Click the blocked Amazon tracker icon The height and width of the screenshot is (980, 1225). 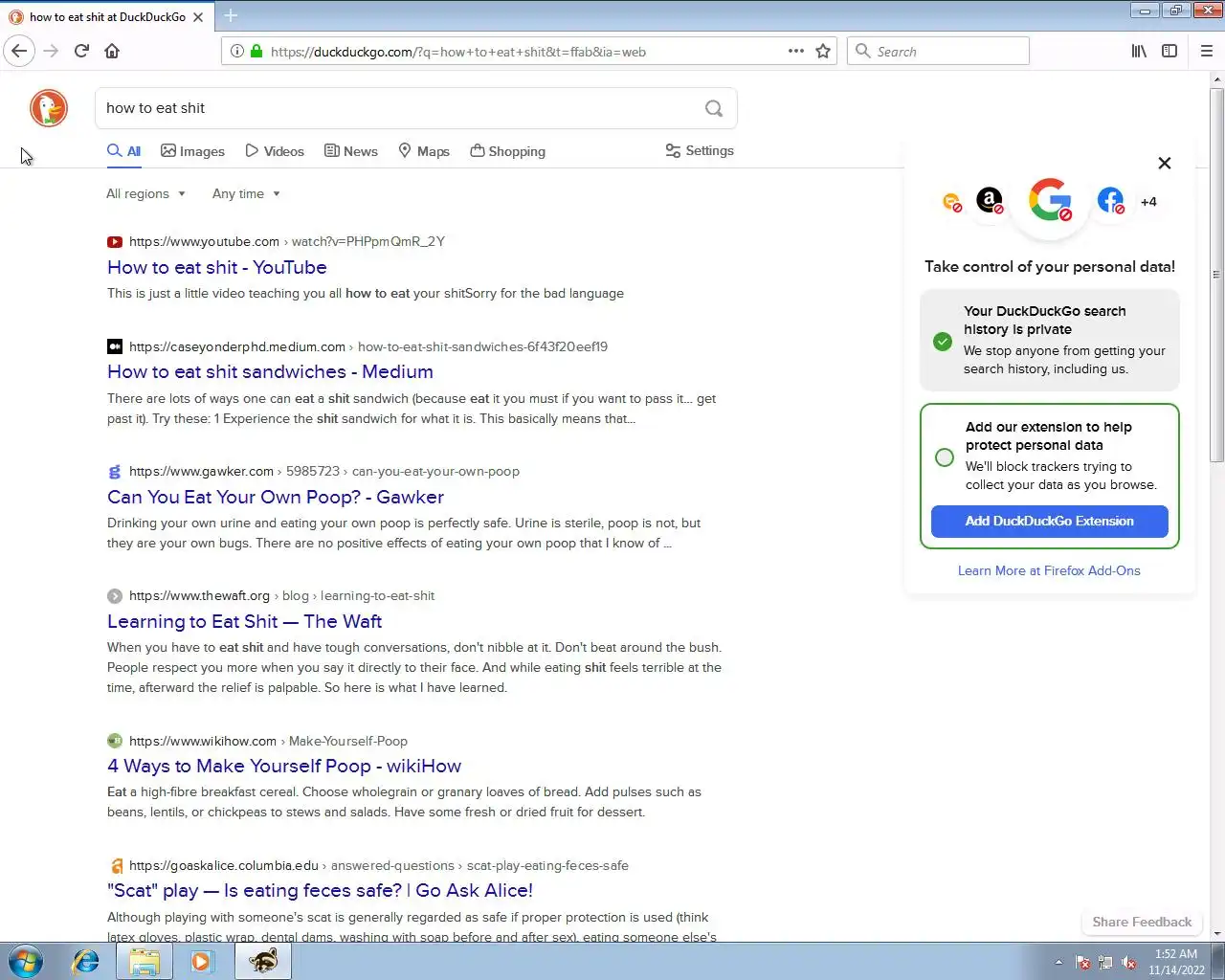[x=990, y=200]
